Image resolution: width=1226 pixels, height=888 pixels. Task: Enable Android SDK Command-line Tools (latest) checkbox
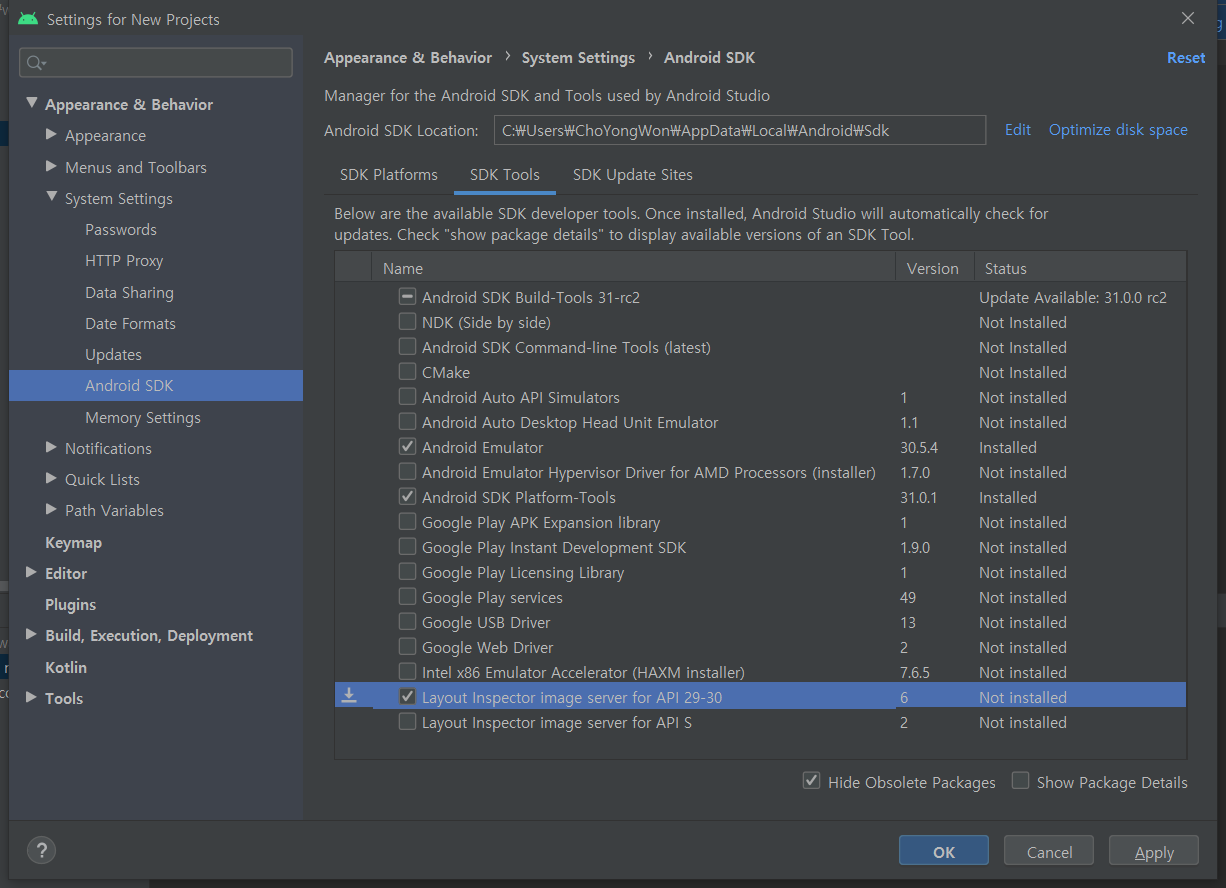coord(407,346)
